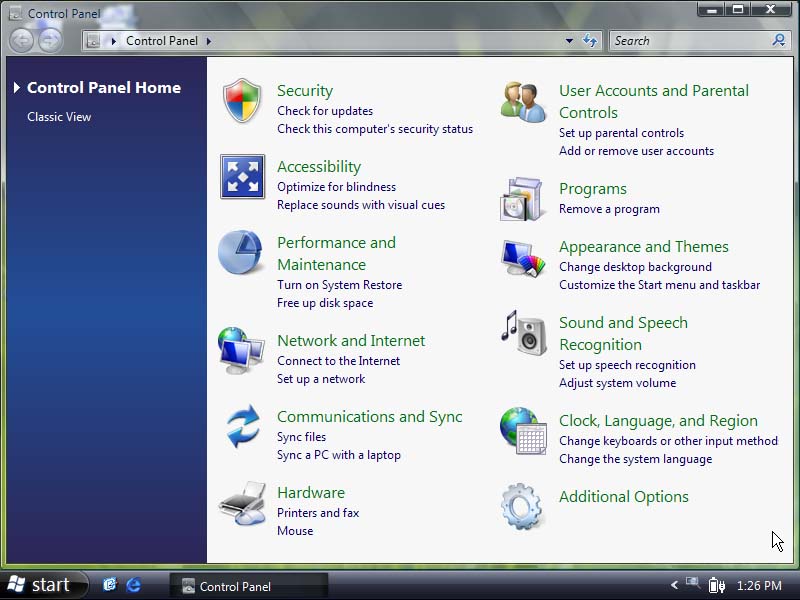Open the Performance and Maintenance pie icon

pos(241,253)
